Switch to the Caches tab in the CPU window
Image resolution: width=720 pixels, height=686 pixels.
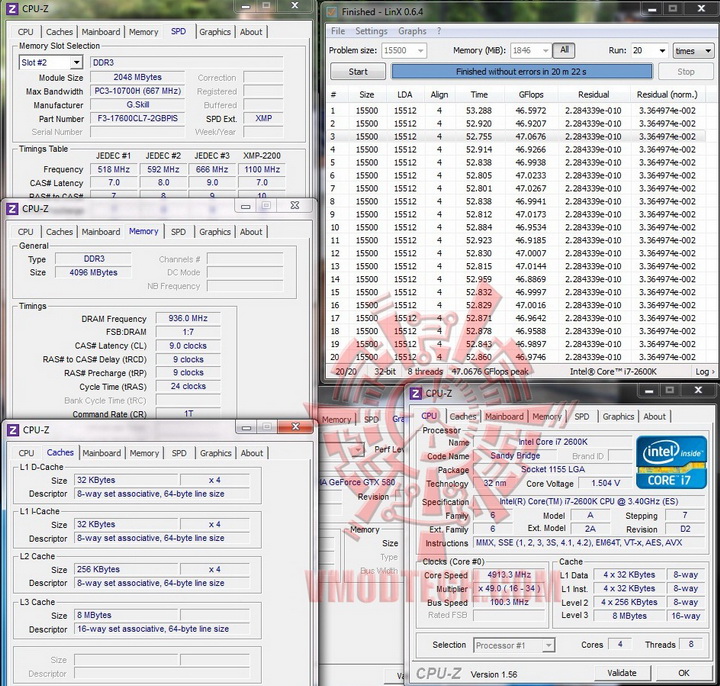[x=463, y=416]
